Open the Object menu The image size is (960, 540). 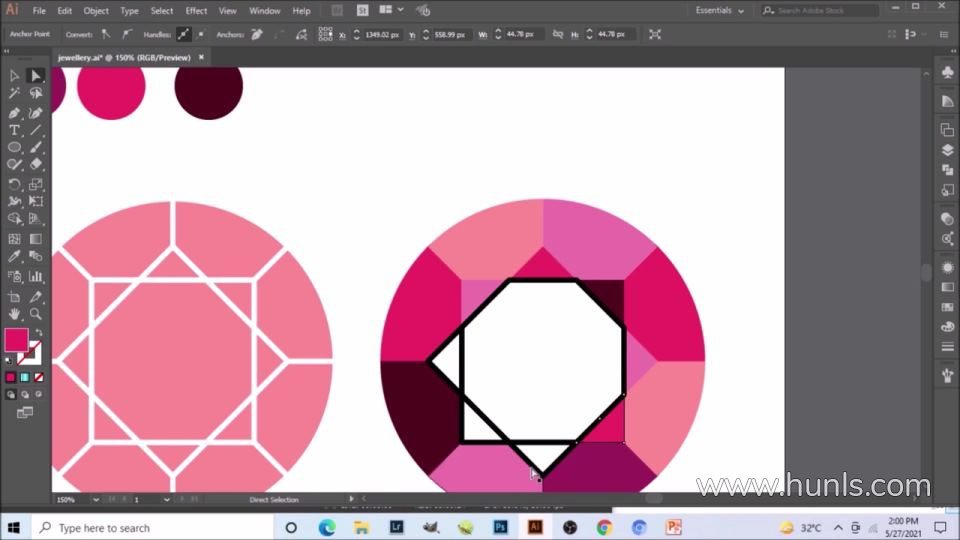[96, 11]
